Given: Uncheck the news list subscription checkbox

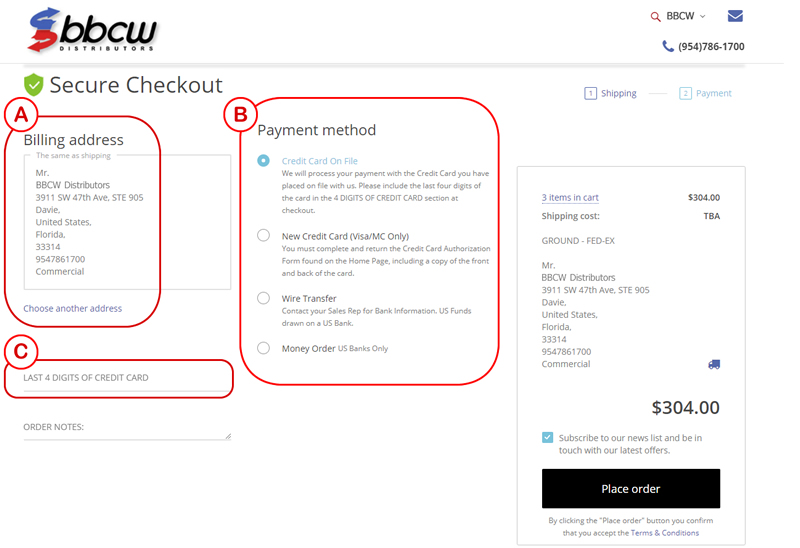Looking at the screenshot, I should point(547,437).
